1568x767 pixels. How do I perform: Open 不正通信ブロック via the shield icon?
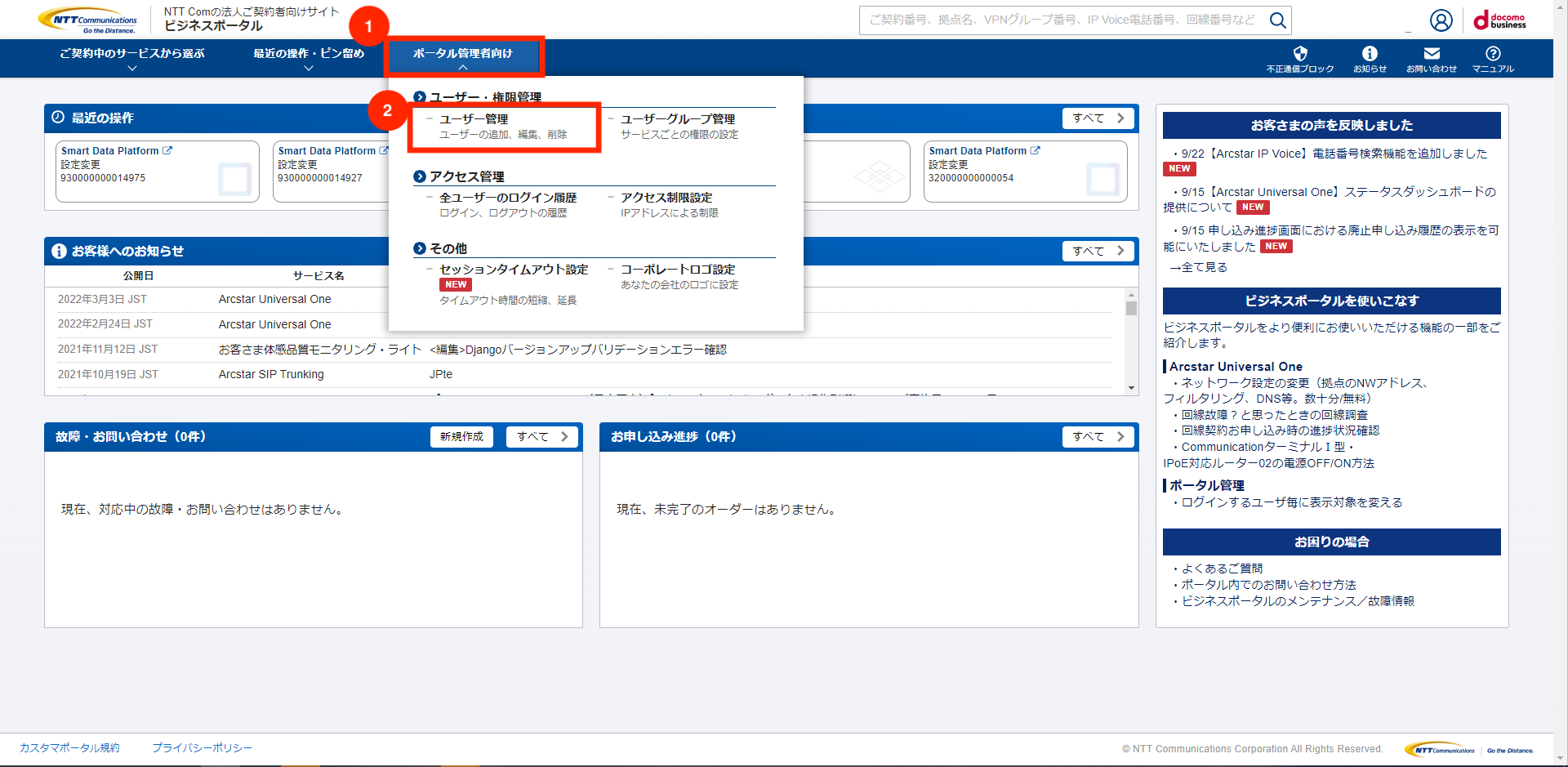point(1301,58)
